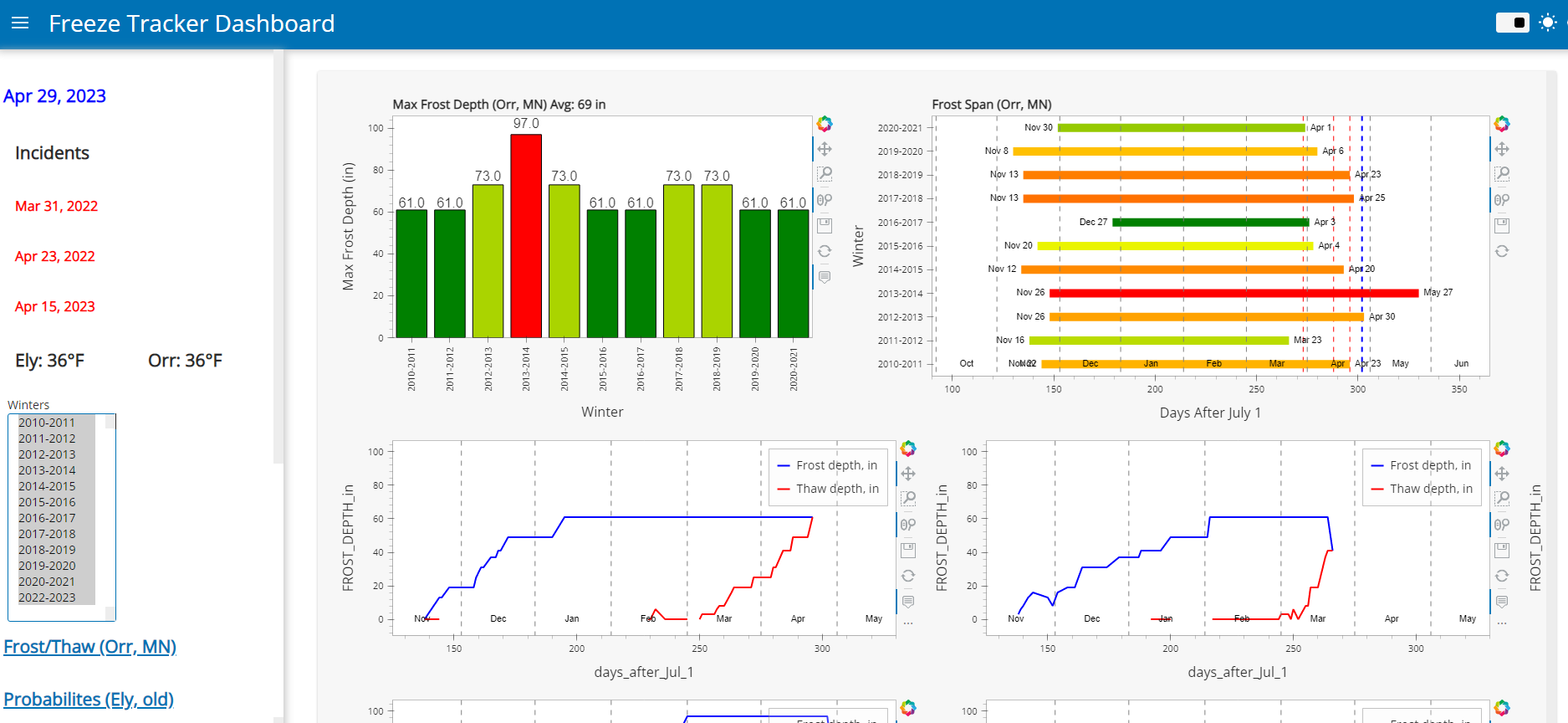Open the Probabilites (Ely, old) link
The width and height of the screenshot is (1568, 723).
pos(89,700)
